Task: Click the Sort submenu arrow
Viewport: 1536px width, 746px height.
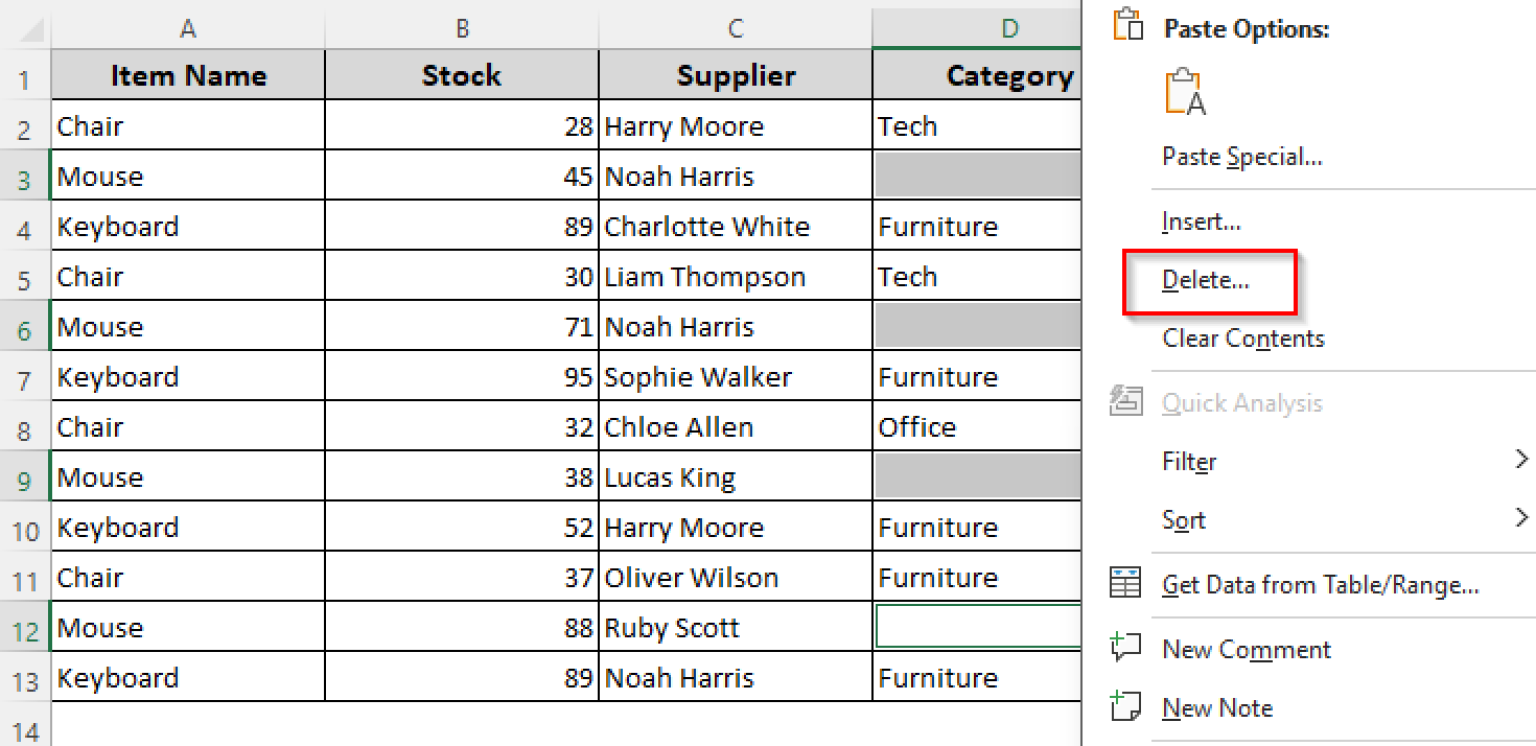Action: [1521, 518]
